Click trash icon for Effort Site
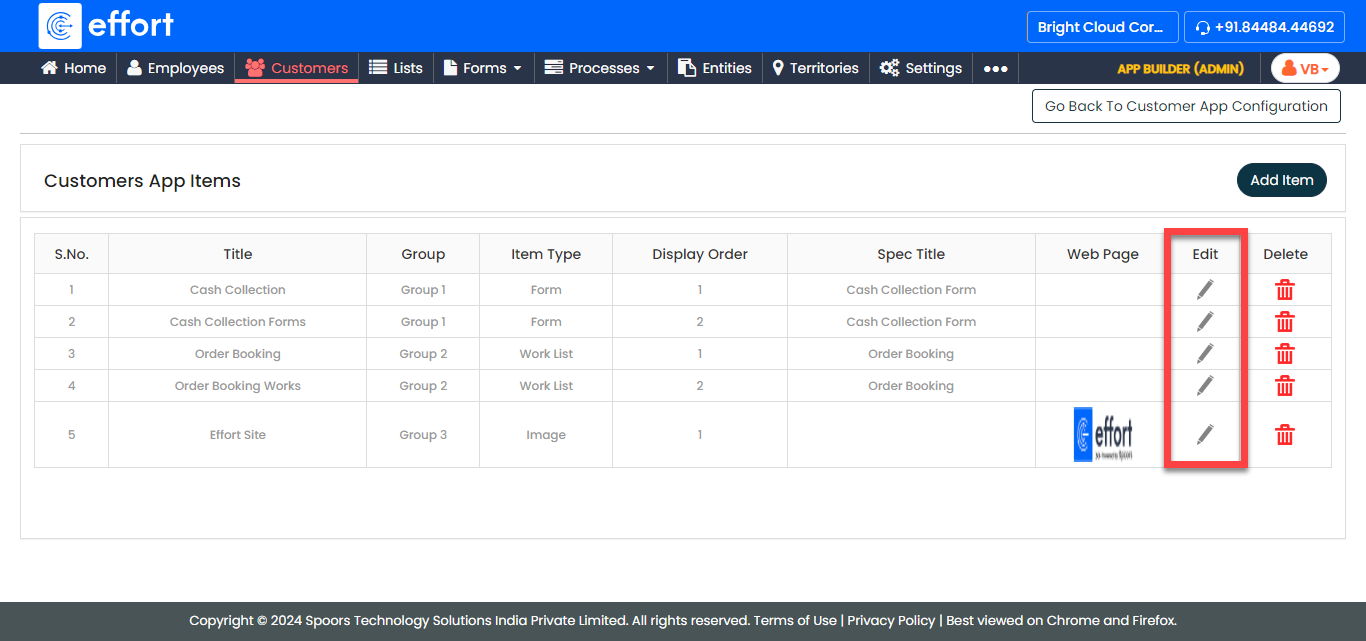Viewport: 1366px width, 641px height. (1285, 435)
